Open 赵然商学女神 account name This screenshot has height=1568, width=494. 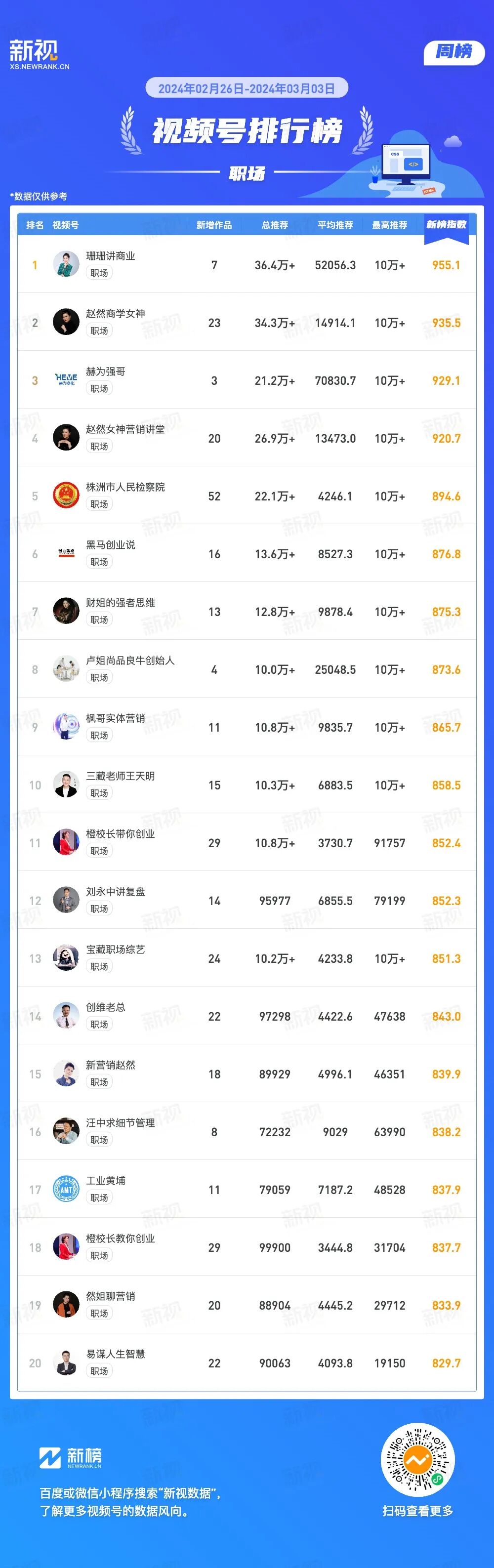pyautogui.click(x=115, y=314)
